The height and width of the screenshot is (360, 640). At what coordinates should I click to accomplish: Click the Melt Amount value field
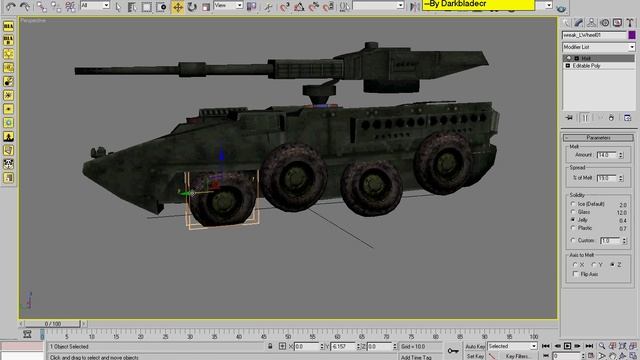point(607,155)
